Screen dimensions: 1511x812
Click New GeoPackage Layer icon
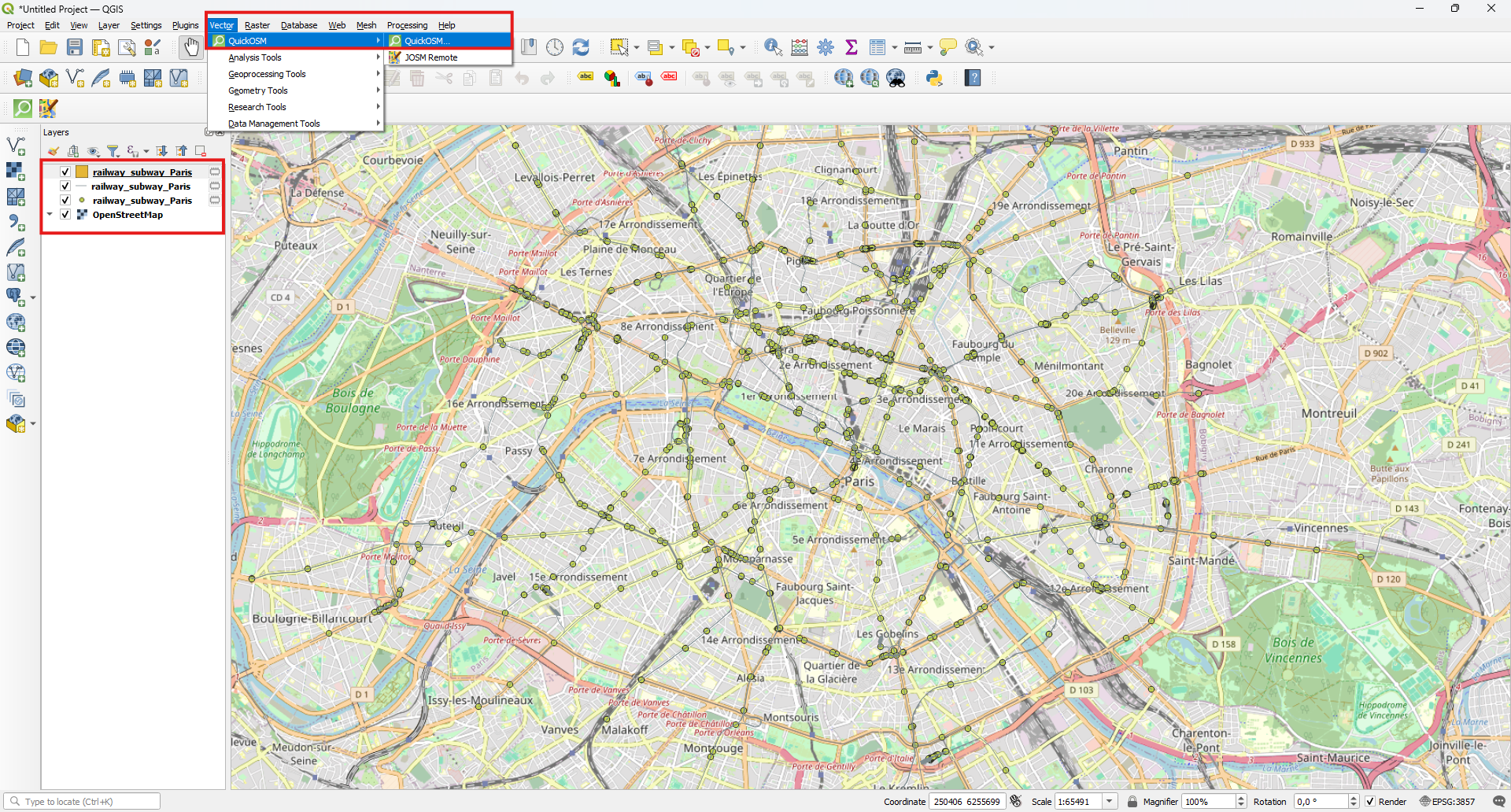click(49, 78)
